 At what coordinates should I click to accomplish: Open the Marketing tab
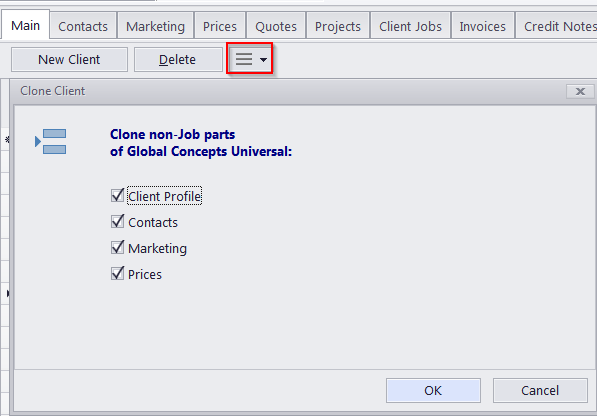point(155,26)
